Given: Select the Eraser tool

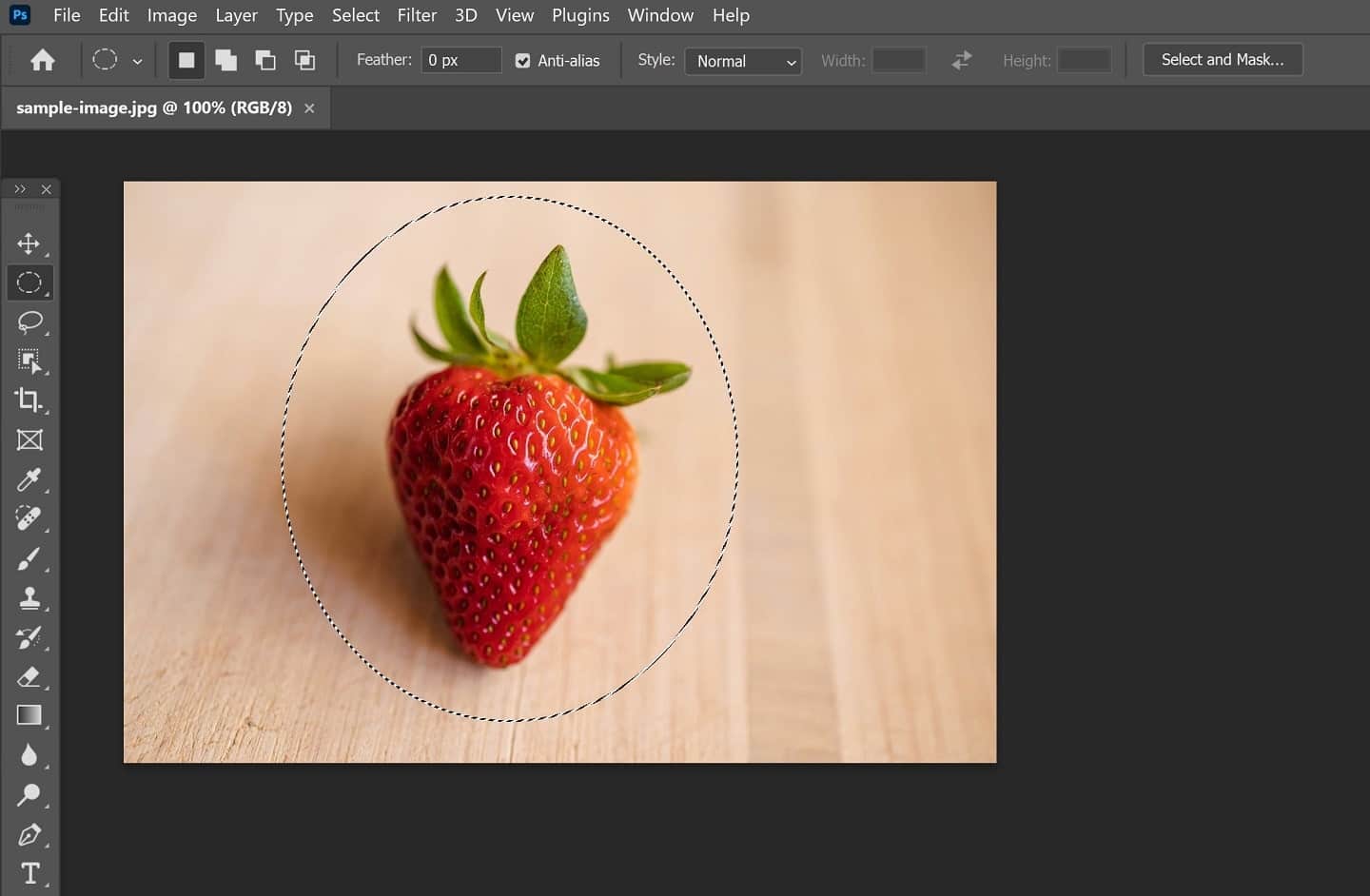Looking at the screenshot, I should (29, 677).
